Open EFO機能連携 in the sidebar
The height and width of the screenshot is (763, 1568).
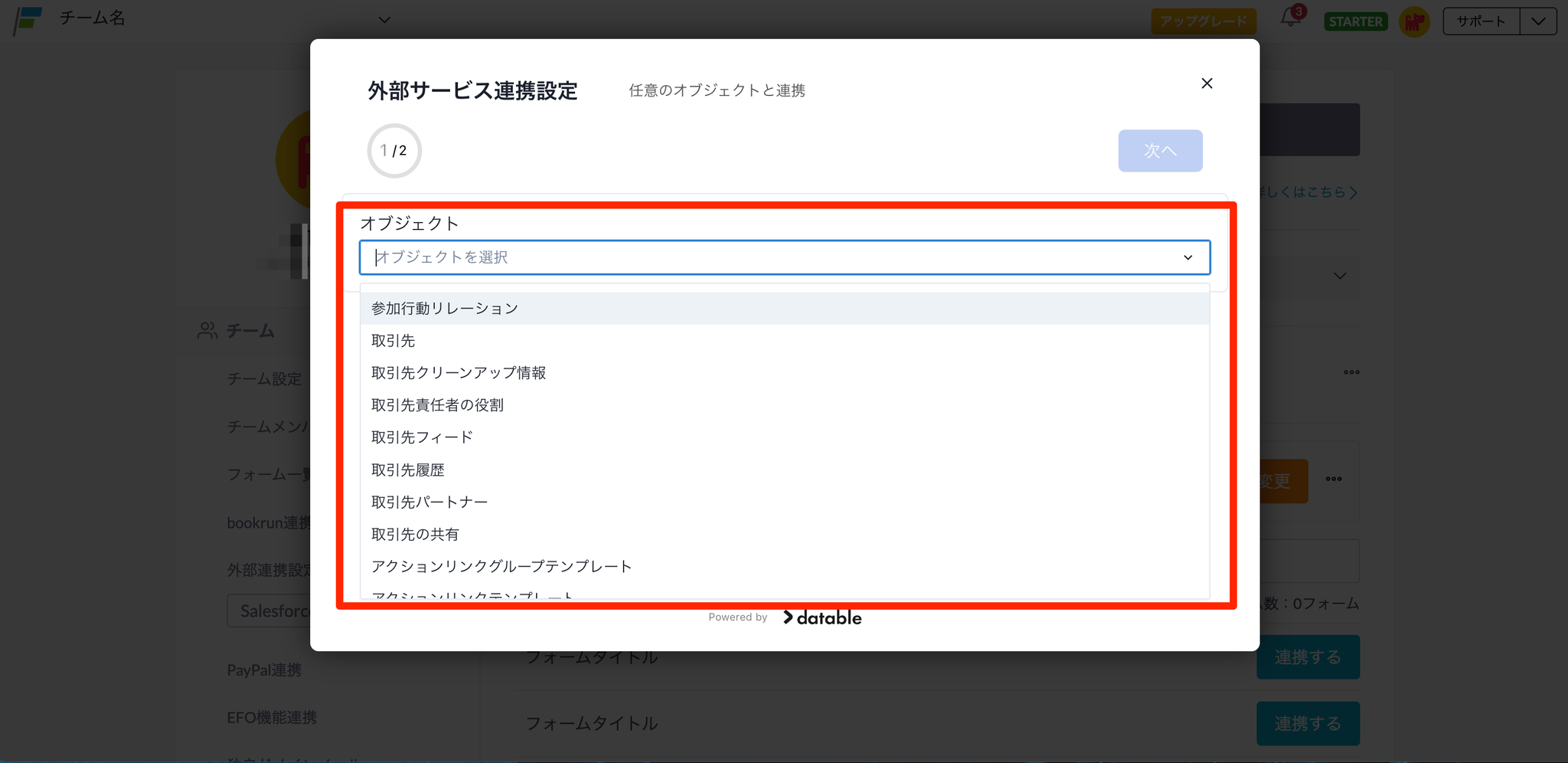point(272,718)
